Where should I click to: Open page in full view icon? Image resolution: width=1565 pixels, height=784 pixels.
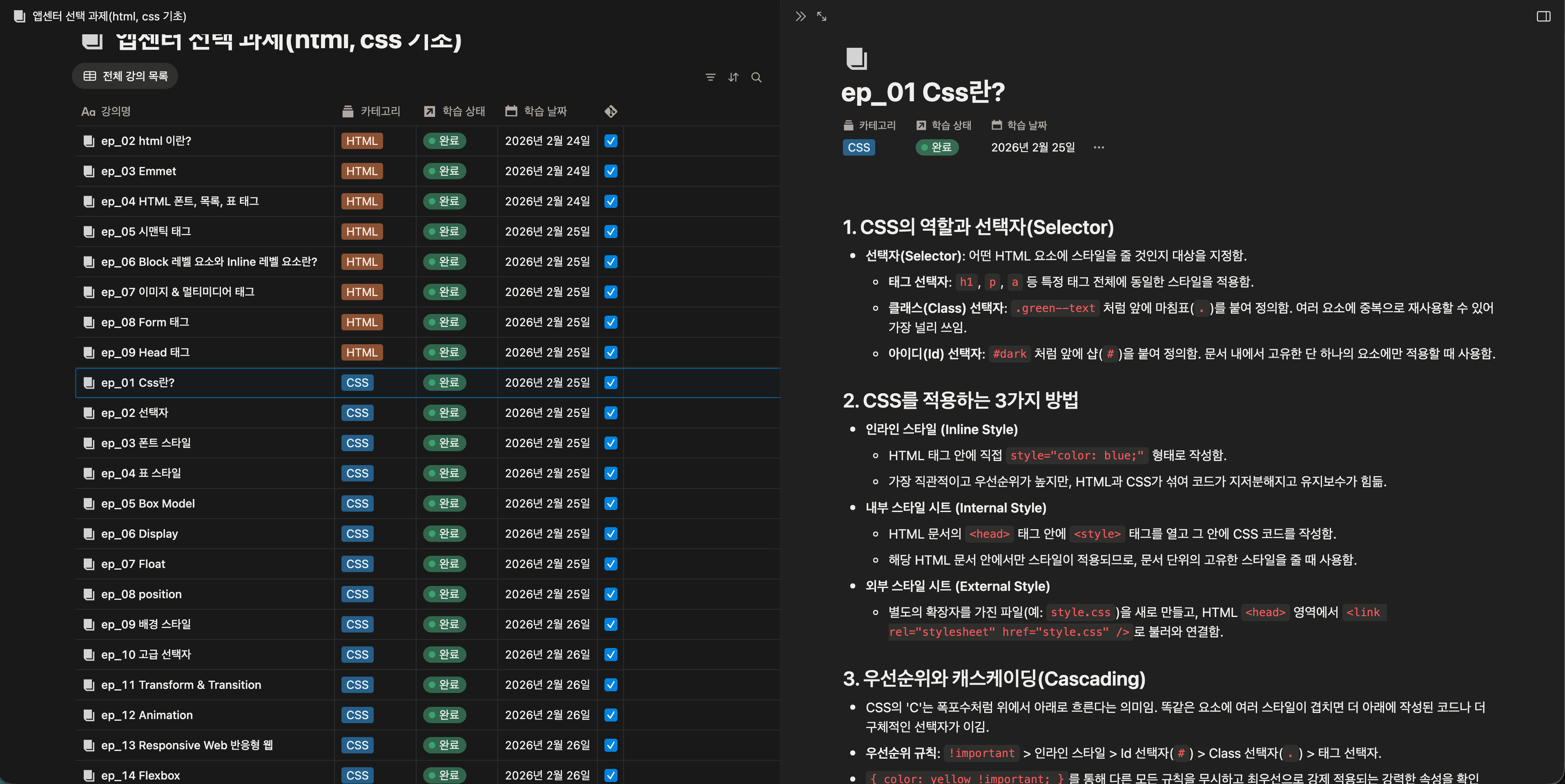(822, 16)
